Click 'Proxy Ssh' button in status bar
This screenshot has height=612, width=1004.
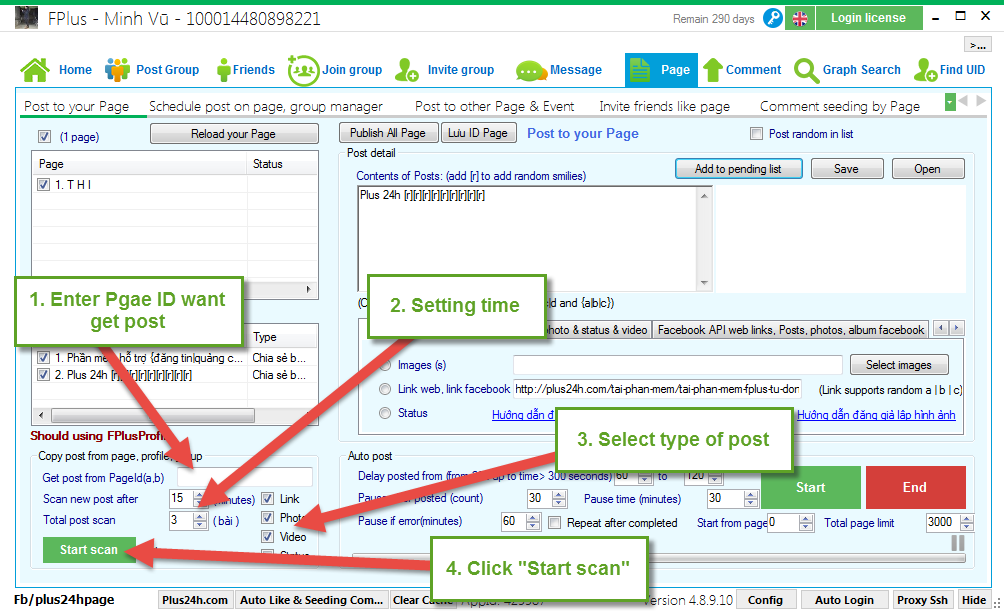922,600
